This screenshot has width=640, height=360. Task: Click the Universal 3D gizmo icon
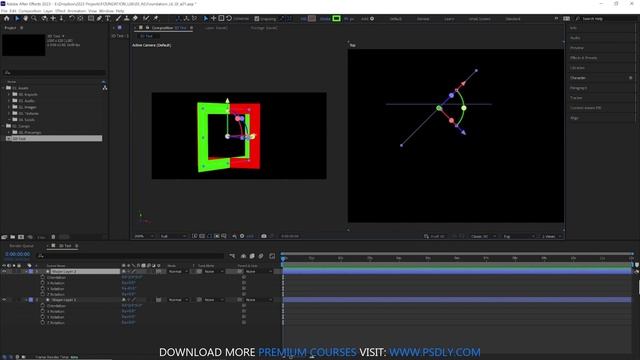click(205, 18)
